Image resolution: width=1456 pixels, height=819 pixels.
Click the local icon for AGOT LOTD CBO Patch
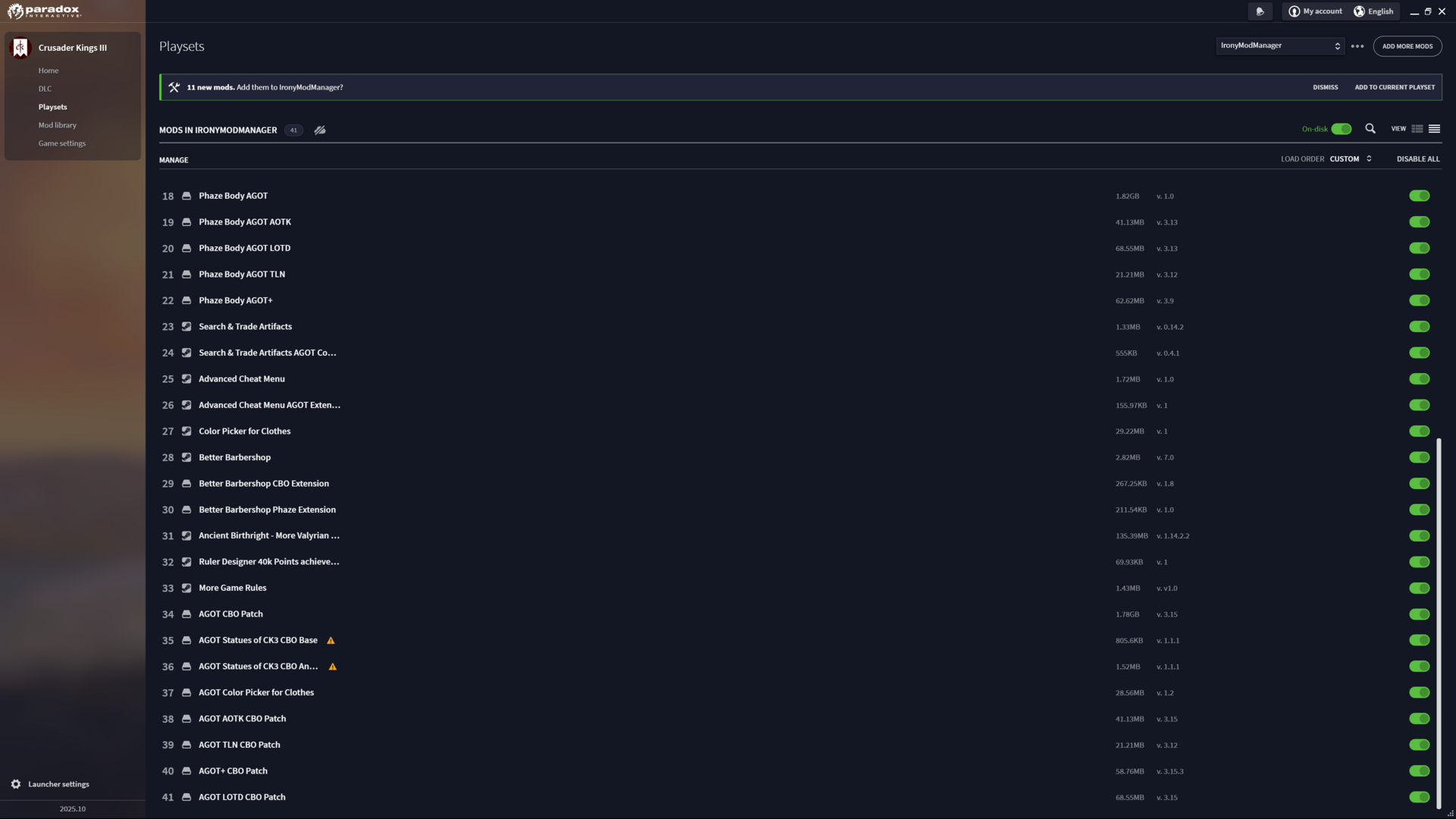pyautogui.click(x=187, y=797)
